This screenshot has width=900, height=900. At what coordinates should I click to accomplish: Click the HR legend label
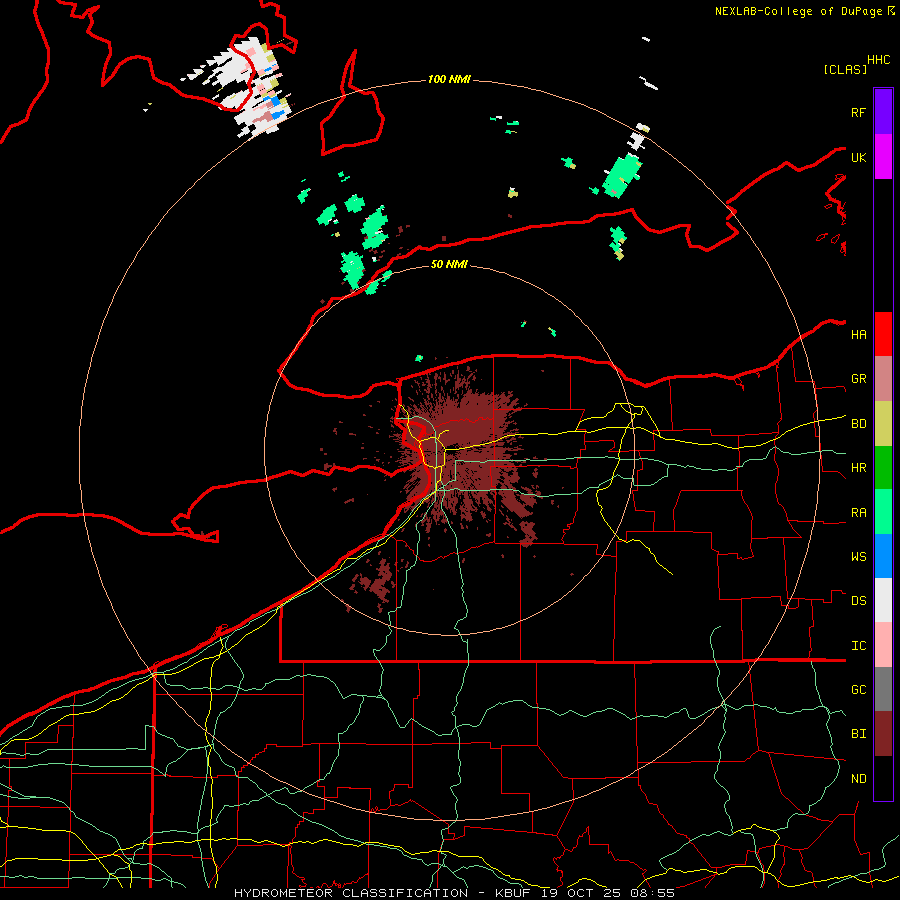859,468
